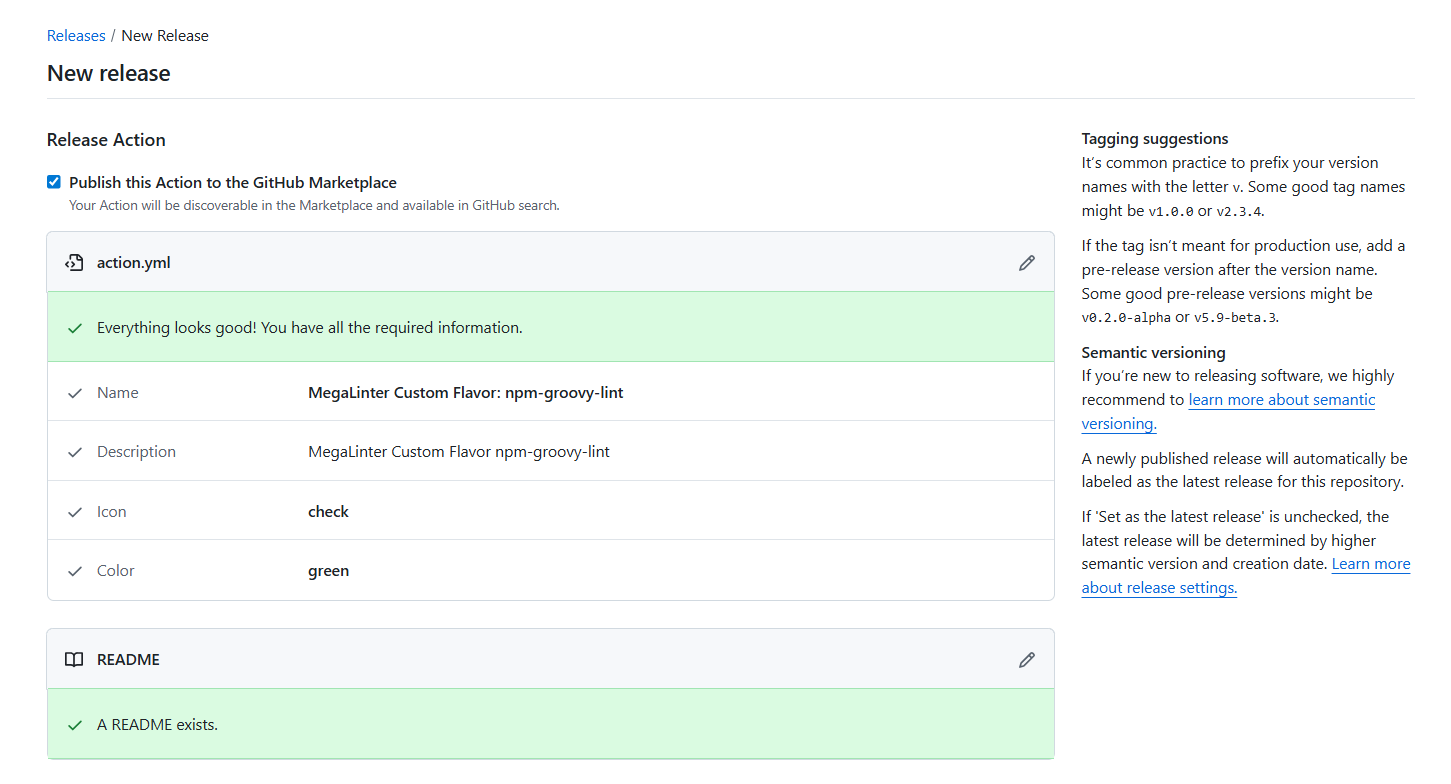Click the checkmark icon next to Description
Viewport: 1451px width, 784px height.
tap(74, 452)
